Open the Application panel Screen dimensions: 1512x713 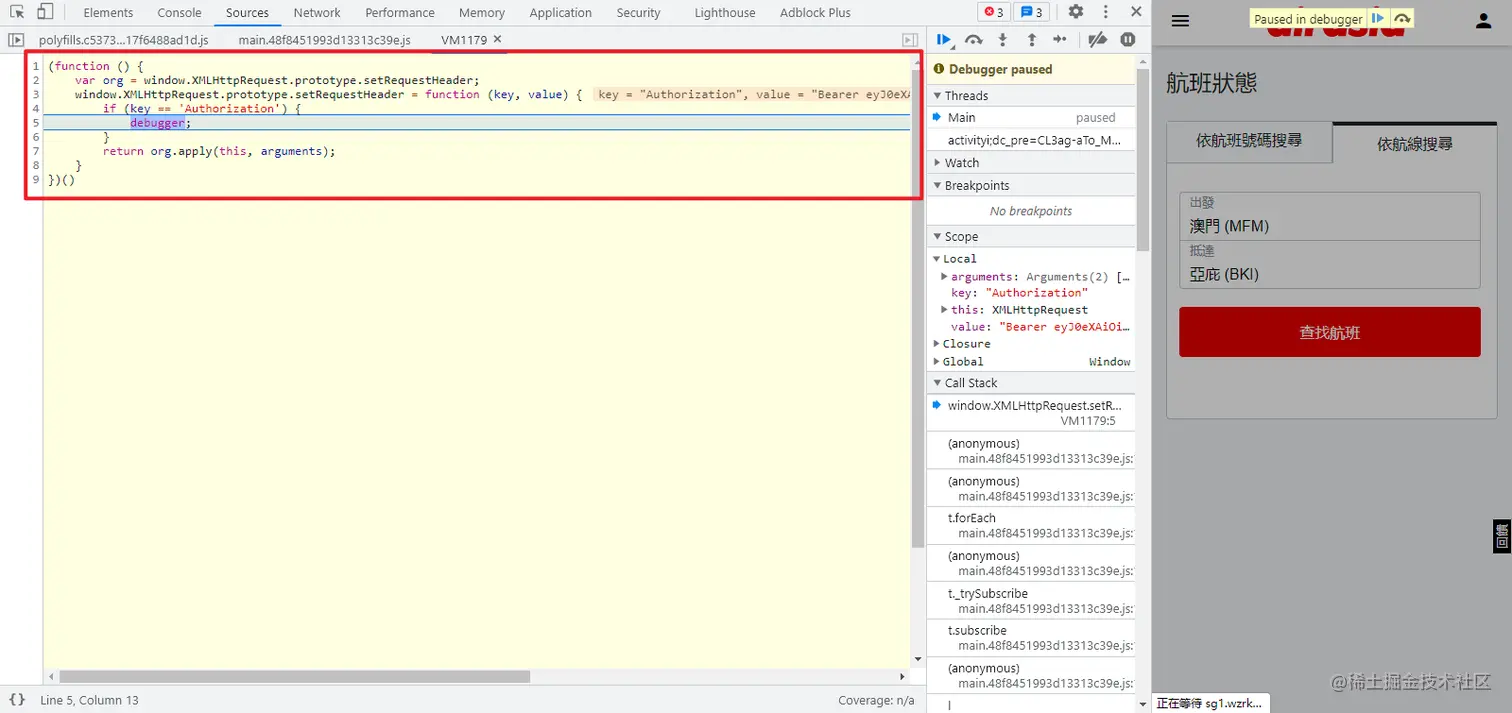tap(561, 12)
